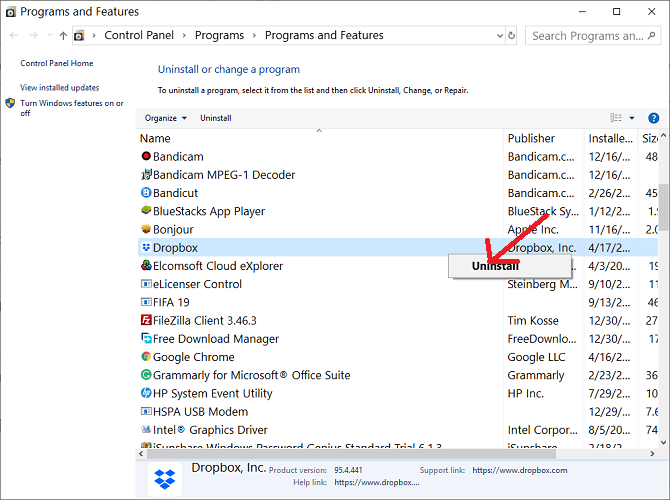The image size is (670, 500).
Task: Expand the chevron before Control Panel breadcrumb
Action: tap(94, 35)
